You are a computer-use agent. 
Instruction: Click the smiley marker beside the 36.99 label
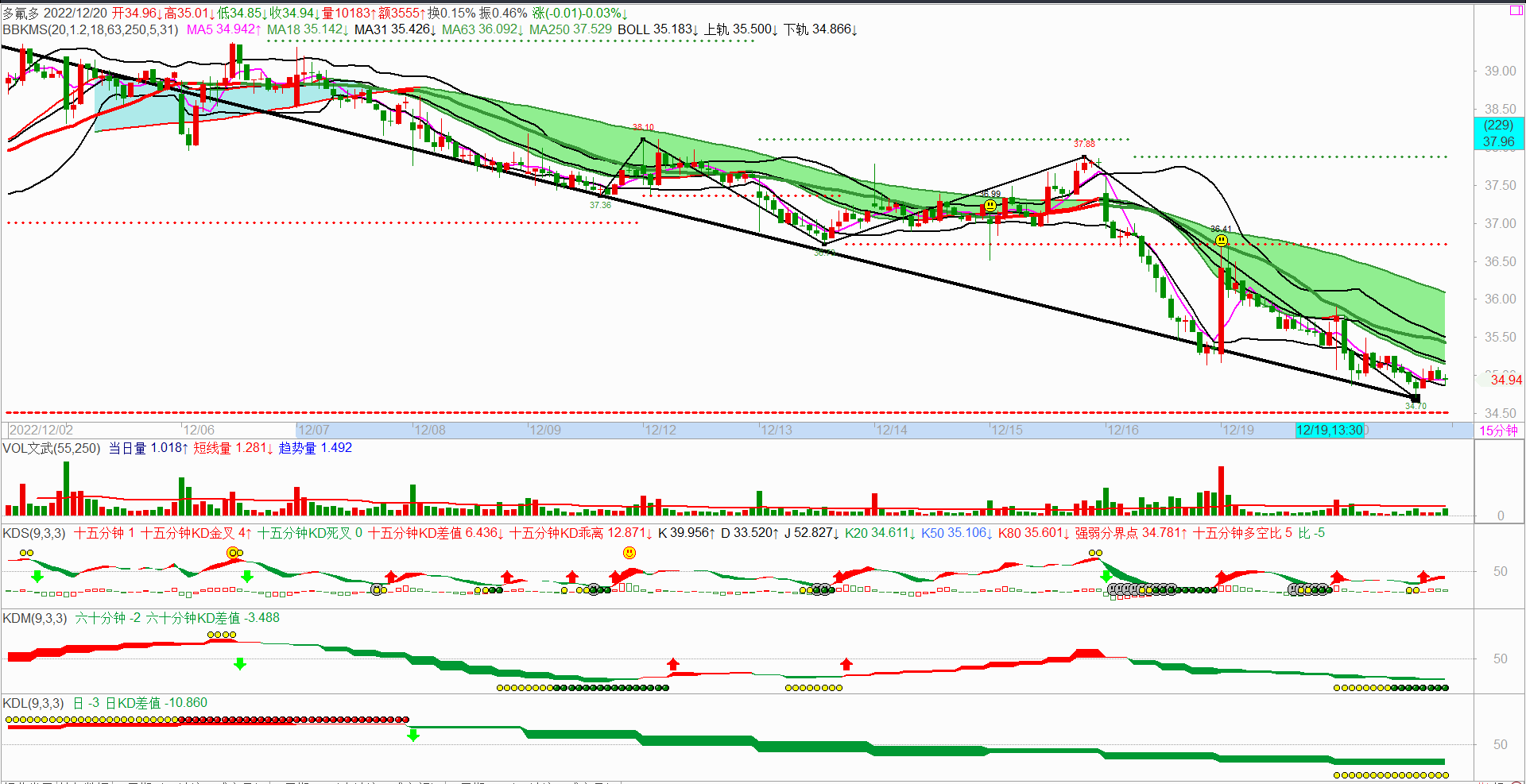[990, 206]
